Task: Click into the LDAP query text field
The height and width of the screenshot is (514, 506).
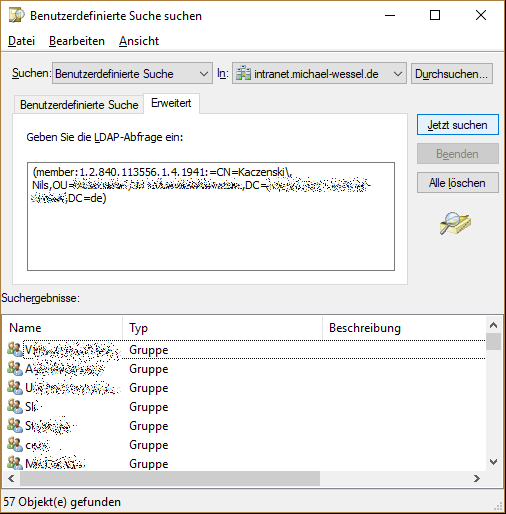Action: click(211, 216)
